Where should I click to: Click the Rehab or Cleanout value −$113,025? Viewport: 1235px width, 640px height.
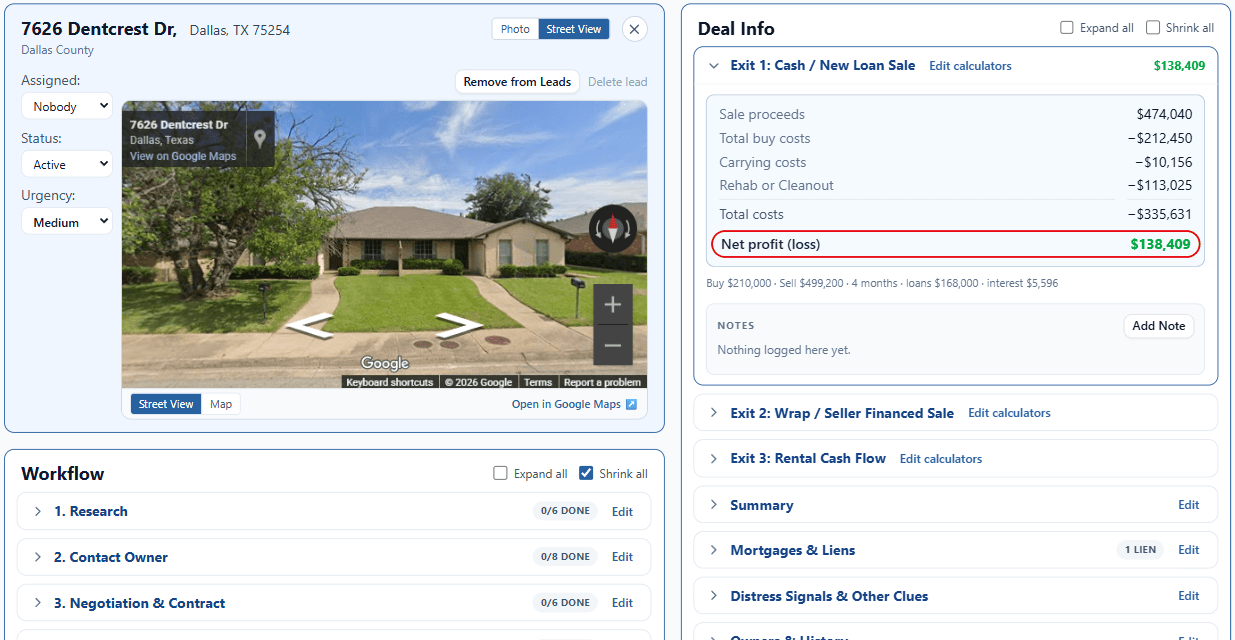click(1160, 185)
